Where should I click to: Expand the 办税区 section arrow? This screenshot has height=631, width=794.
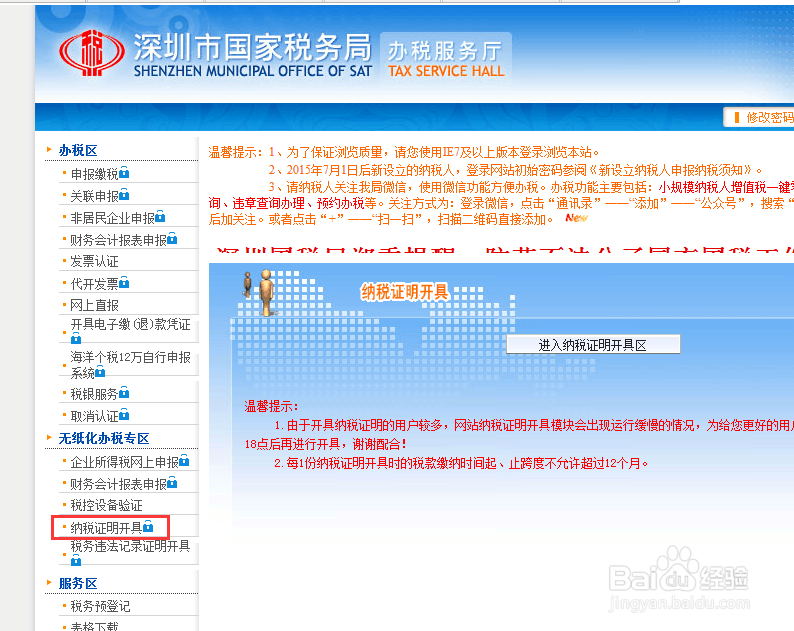click(x=49, y=149)
